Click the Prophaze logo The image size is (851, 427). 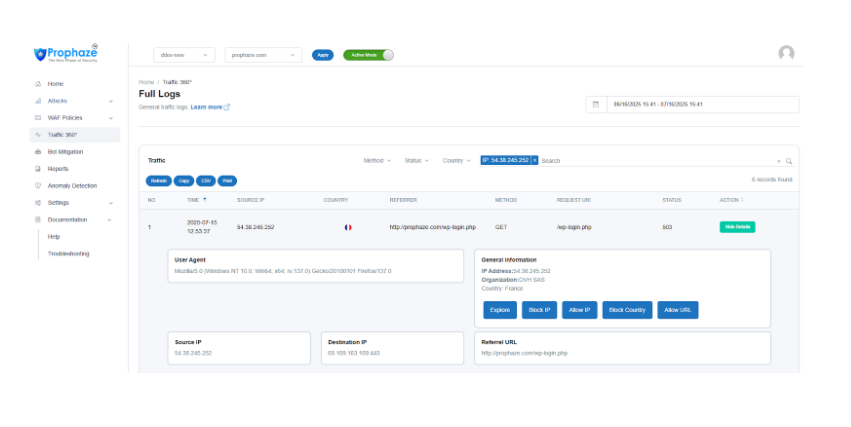click(x=67, y=54)
